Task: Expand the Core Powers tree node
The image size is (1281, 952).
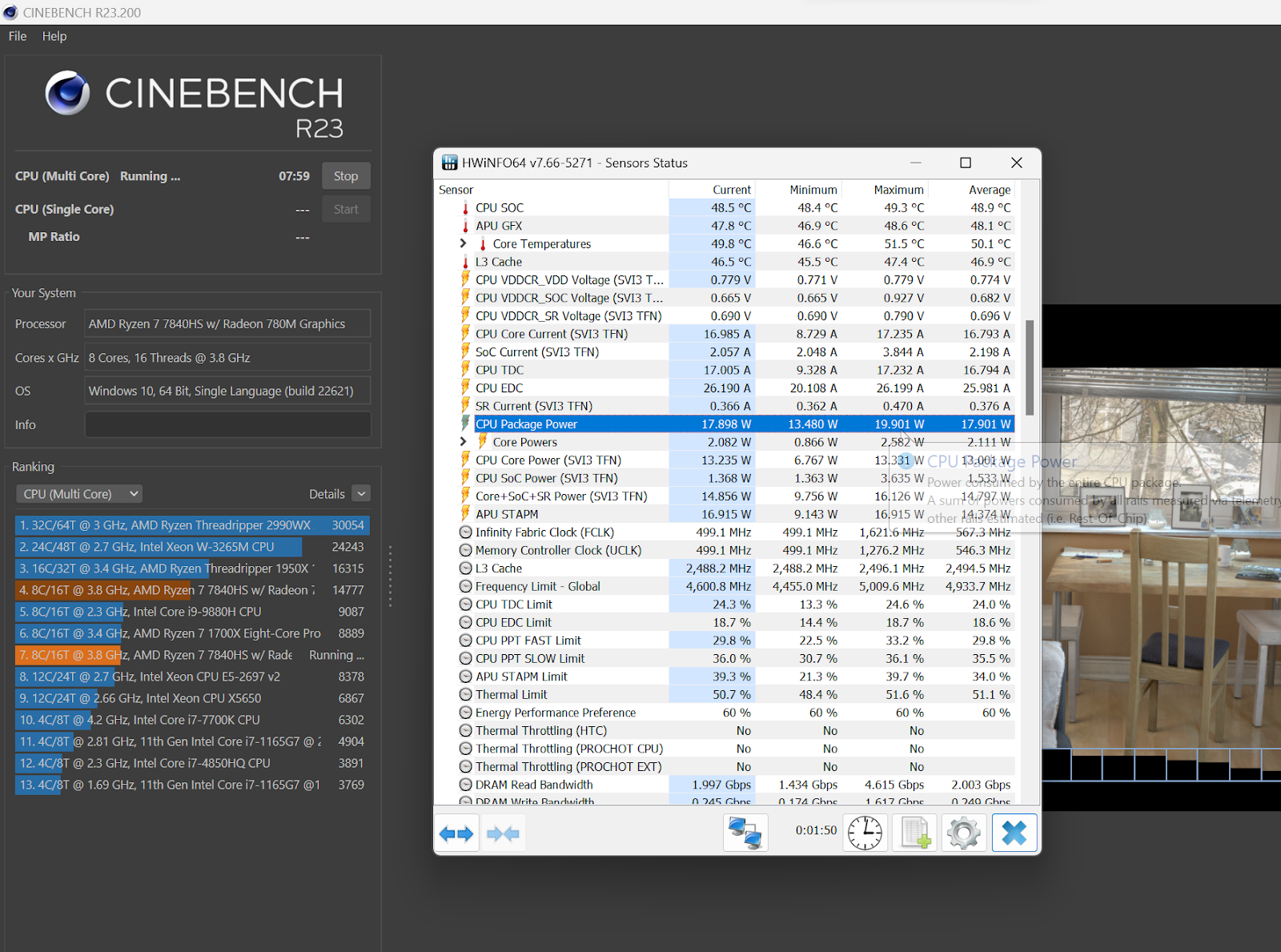Action: click(x=463, y=441)
